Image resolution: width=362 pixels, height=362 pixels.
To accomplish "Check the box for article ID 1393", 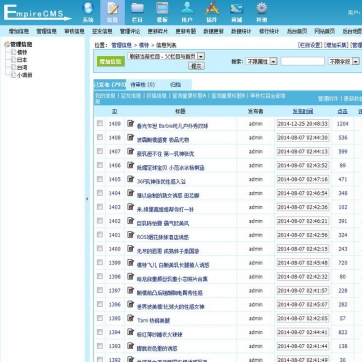I will tap(100, 346).
